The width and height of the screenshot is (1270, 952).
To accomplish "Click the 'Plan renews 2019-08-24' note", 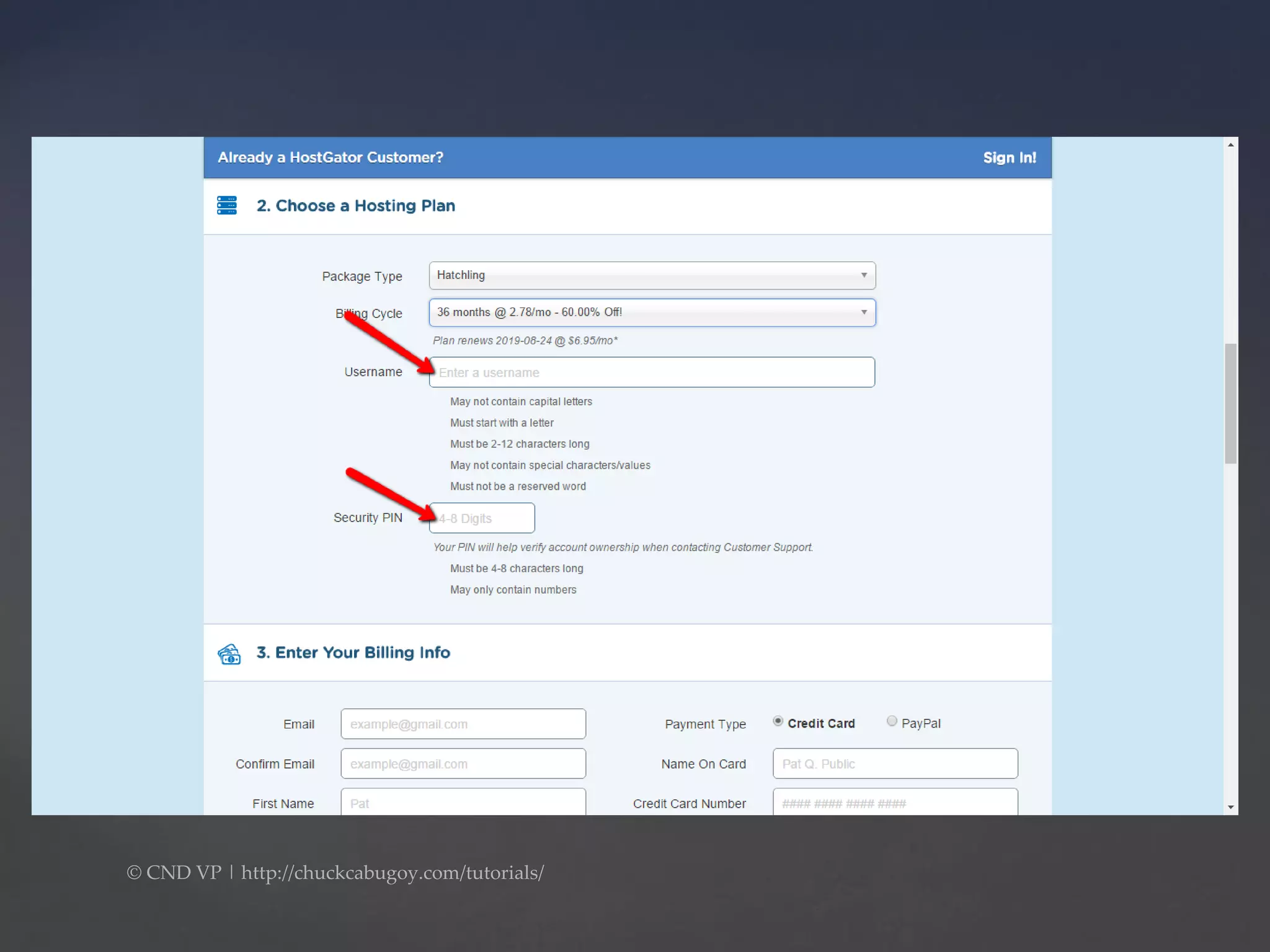I will [x=525, y=340].
